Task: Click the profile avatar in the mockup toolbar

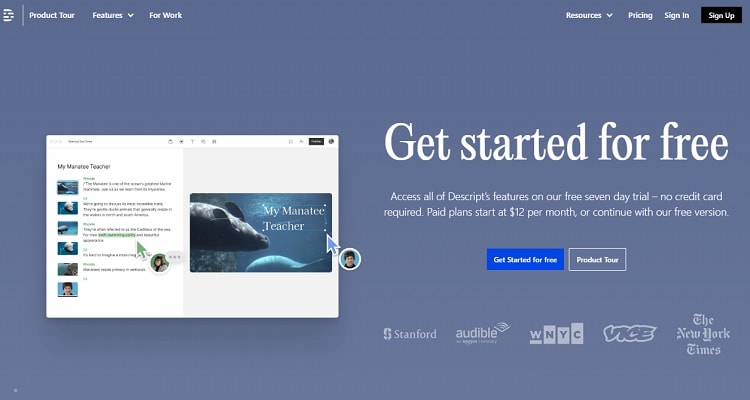Action: tap(331, 142)
